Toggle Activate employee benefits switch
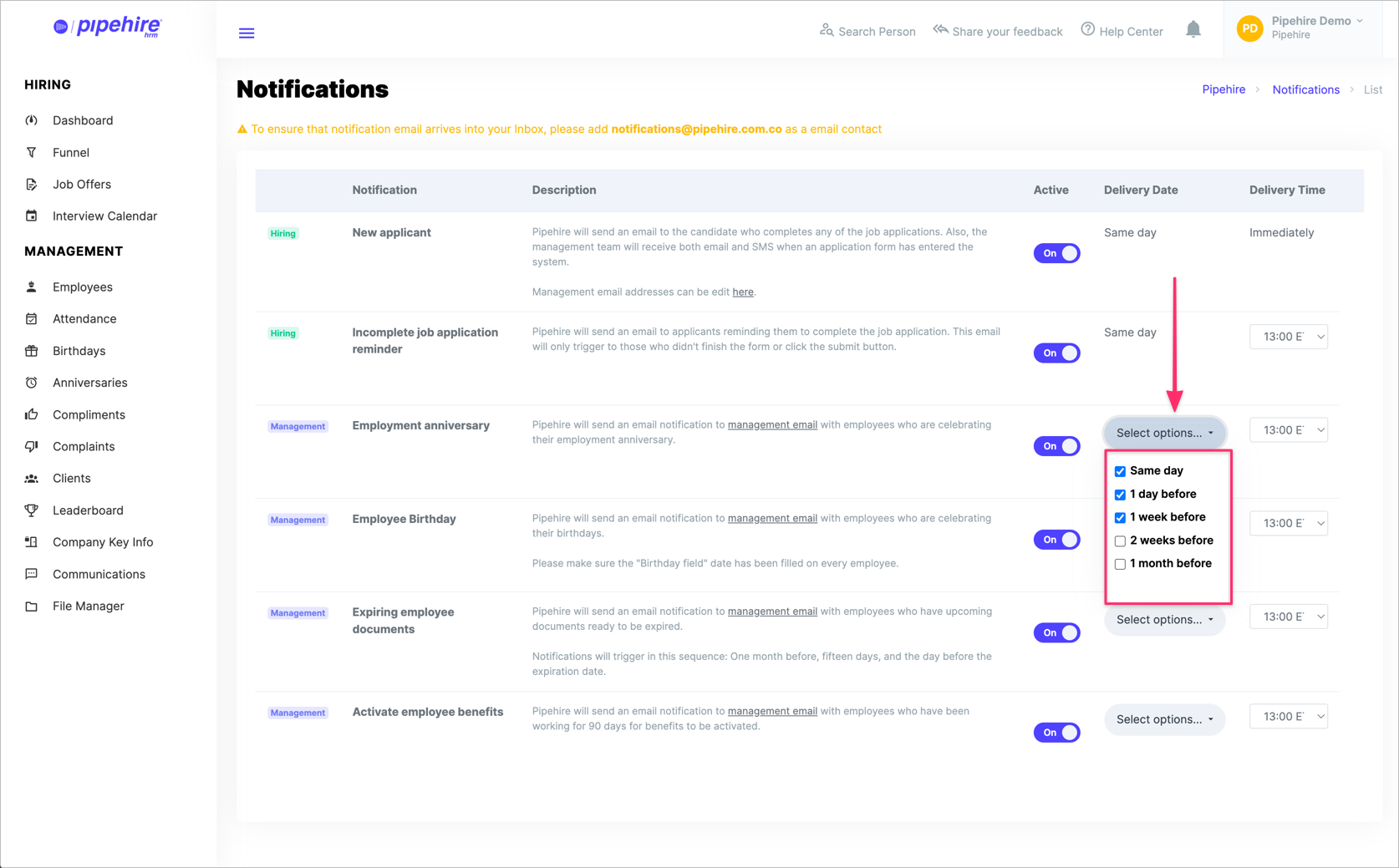Screen dimensions: 1399x868 (x=1056, y=733)
